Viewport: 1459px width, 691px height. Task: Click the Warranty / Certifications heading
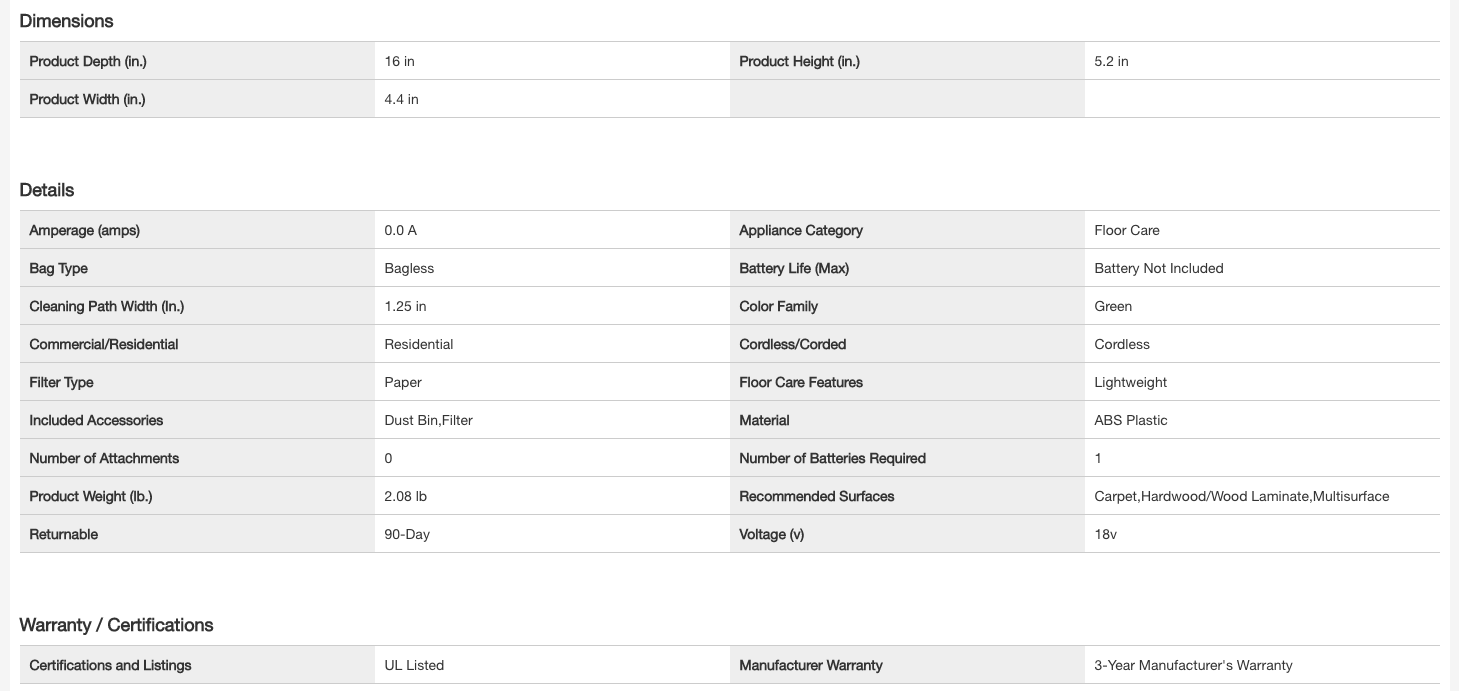116,625
